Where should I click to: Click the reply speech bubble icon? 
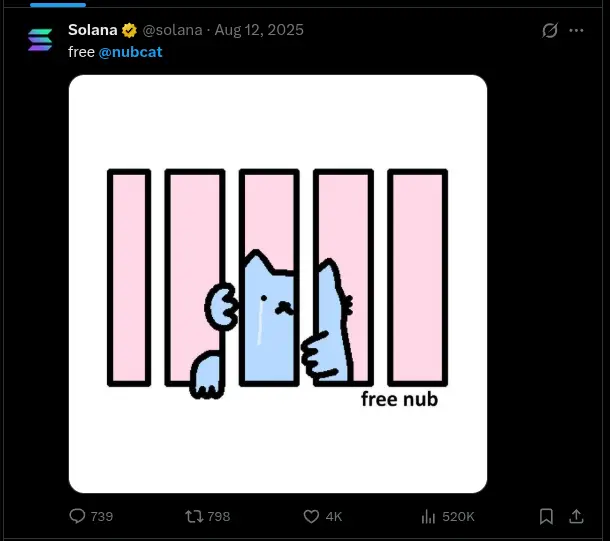coord(77,516)
